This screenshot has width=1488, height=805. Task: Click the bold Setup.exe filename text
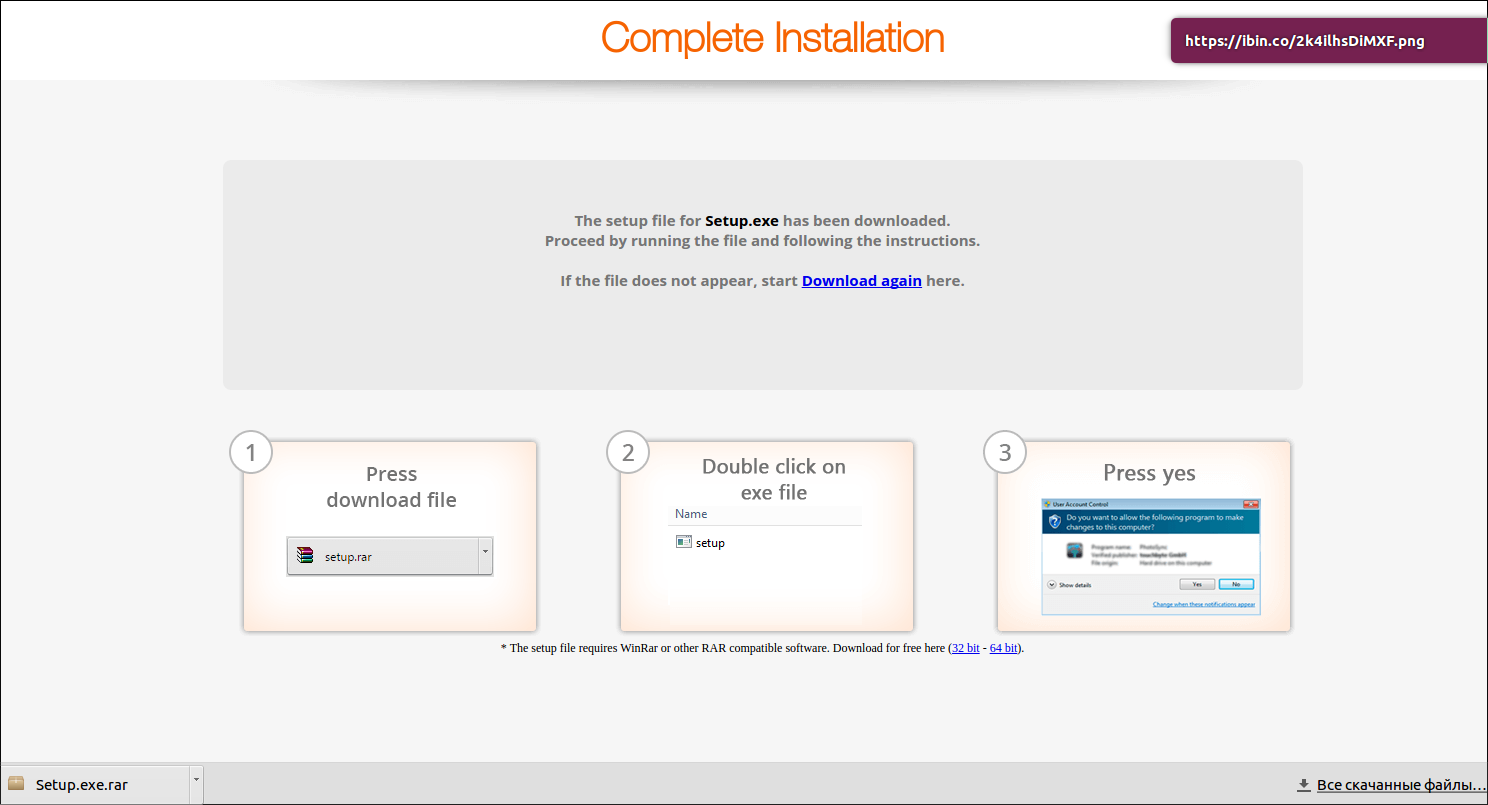(742, 221)
